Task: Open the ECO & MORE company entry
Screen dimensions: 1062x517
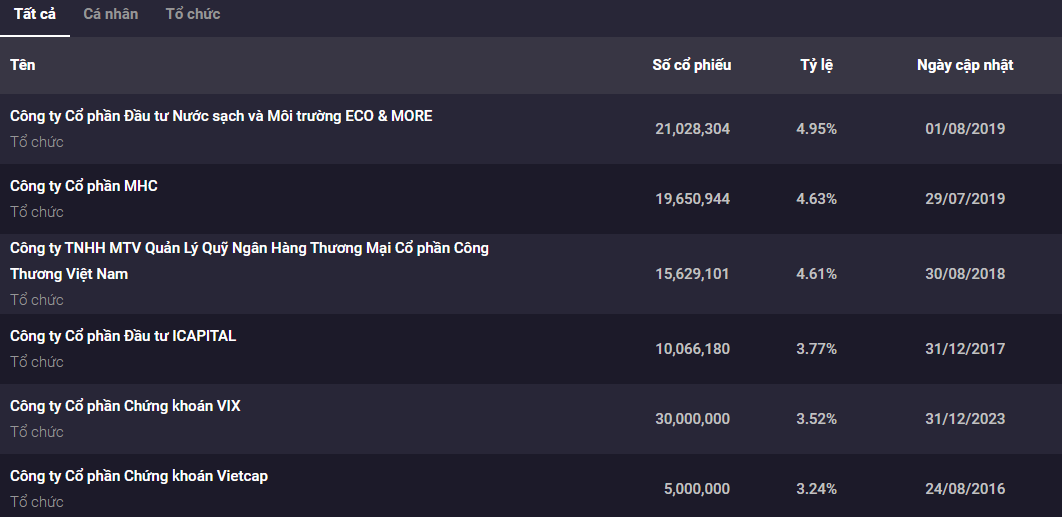Action: (x=221, y=116)
